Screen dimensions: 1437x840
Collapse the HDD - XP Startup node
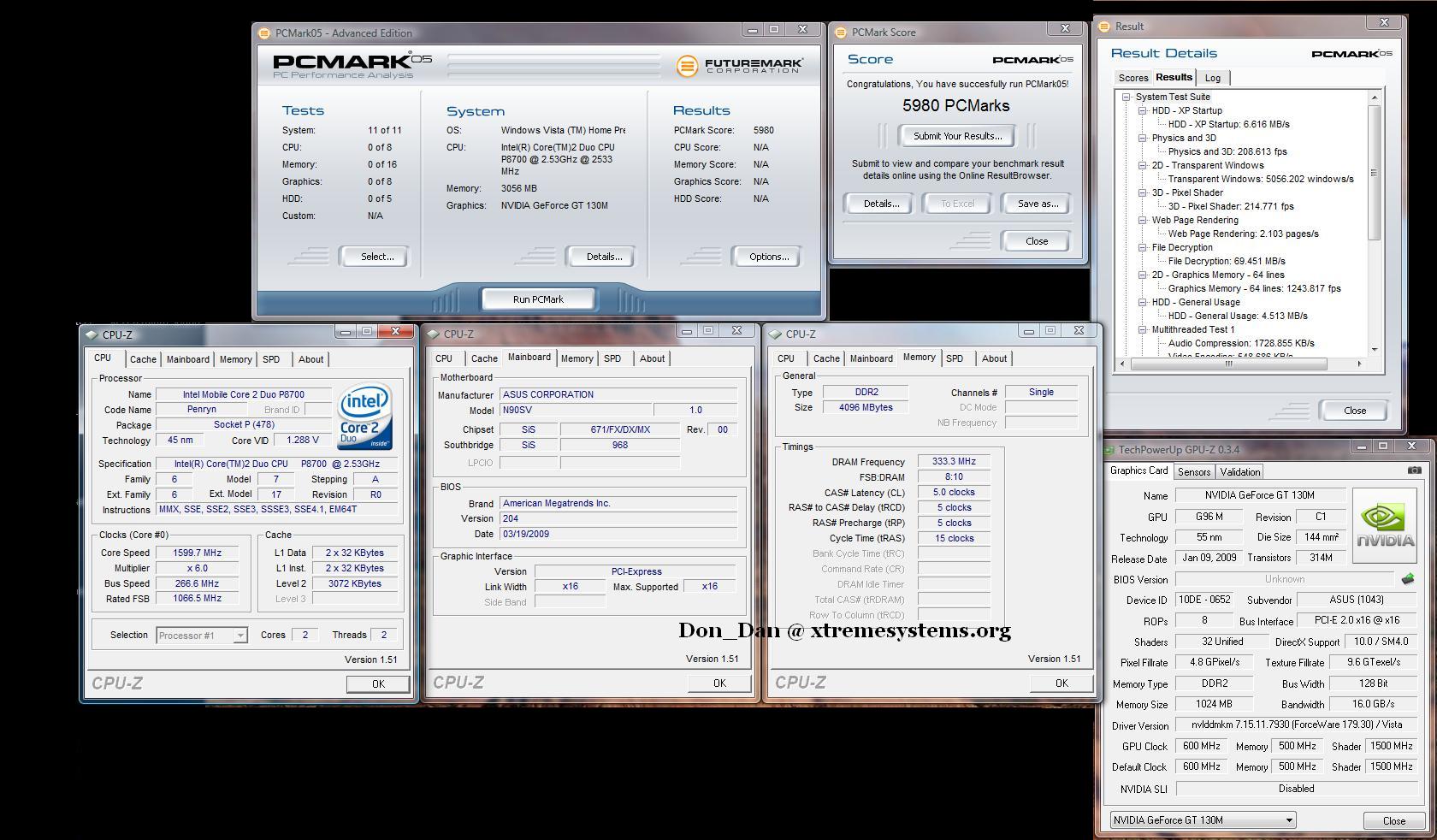coord(1142,110)
